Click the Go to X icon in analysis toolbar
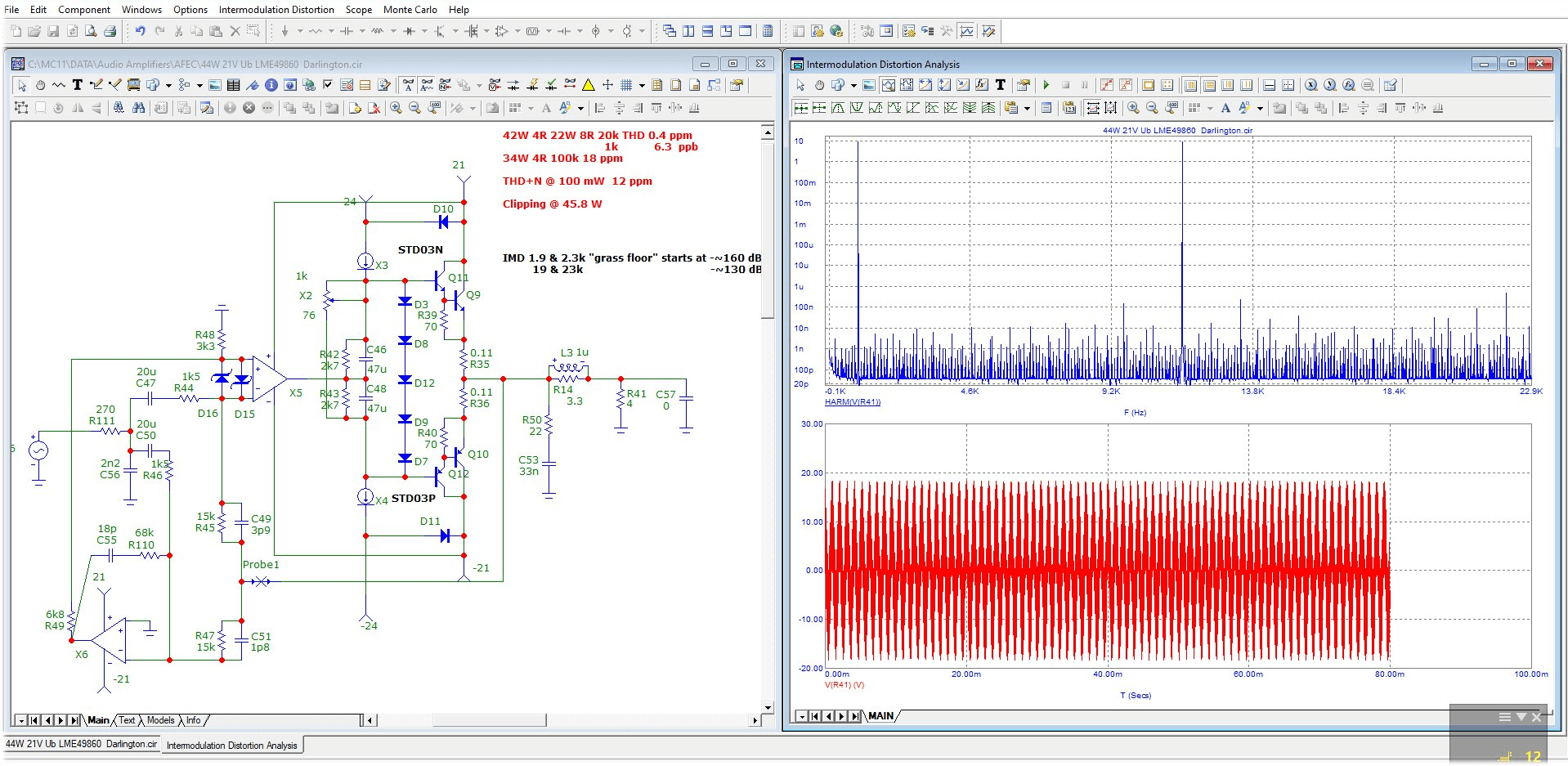The image size is (1568, 766). (x=1311, y=85)
